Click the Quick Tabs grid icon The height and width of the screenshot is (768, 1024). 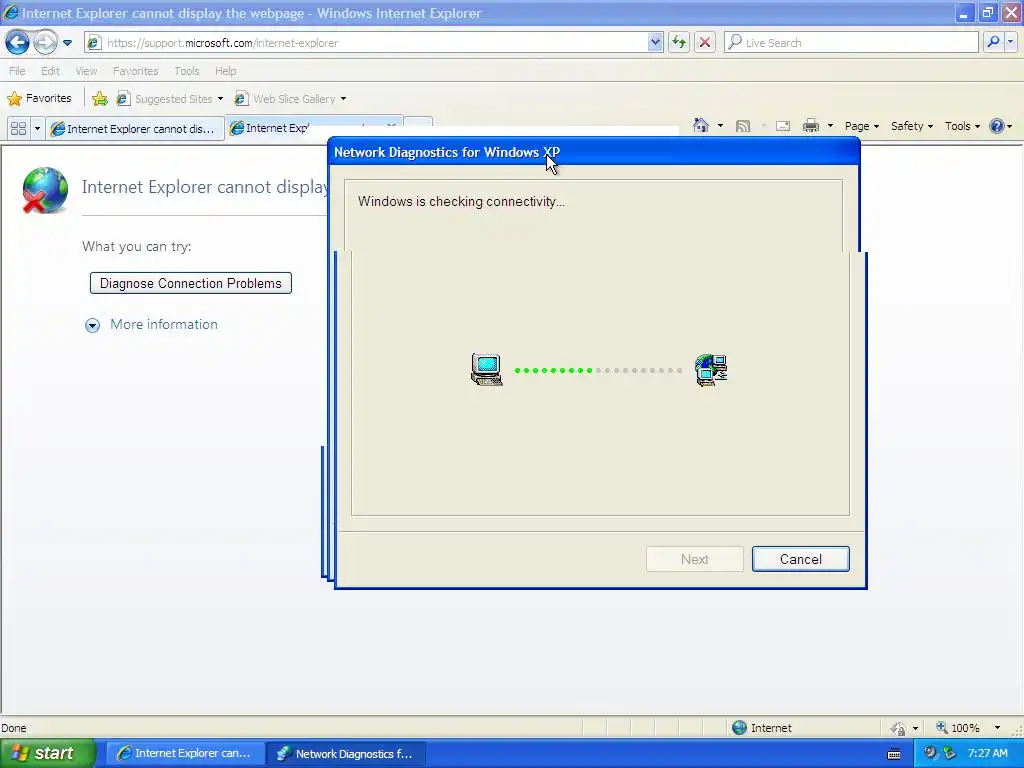[18, 129]
